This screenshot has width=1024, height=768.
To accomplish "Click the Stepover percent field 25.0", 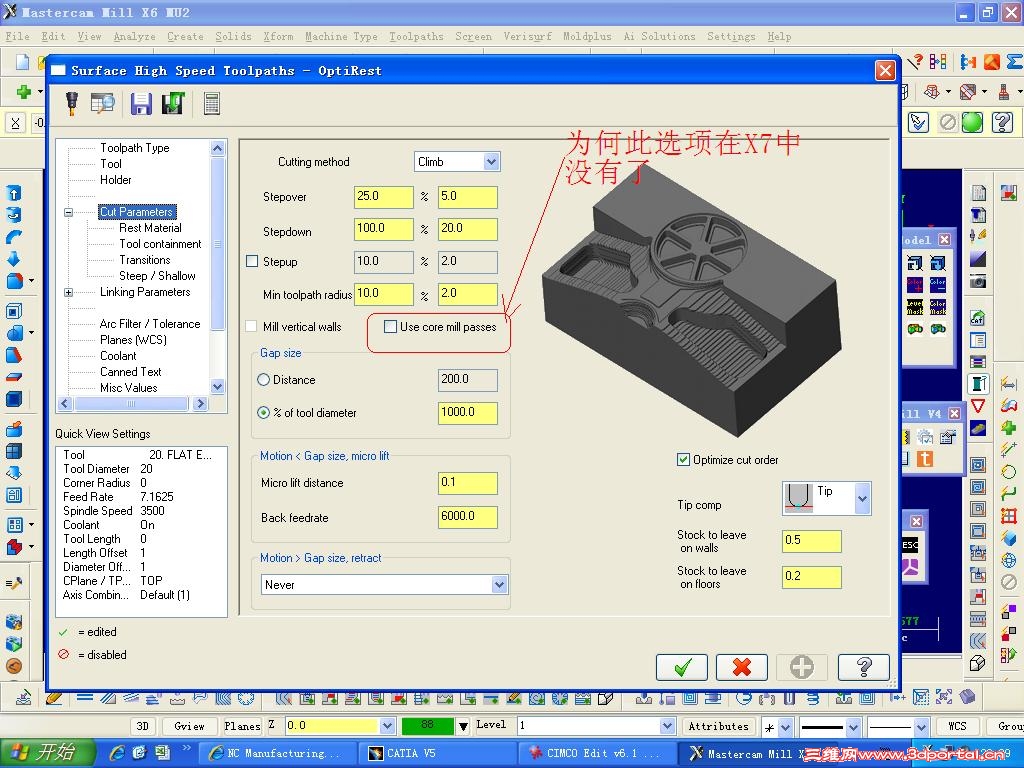I will [383, 197].
